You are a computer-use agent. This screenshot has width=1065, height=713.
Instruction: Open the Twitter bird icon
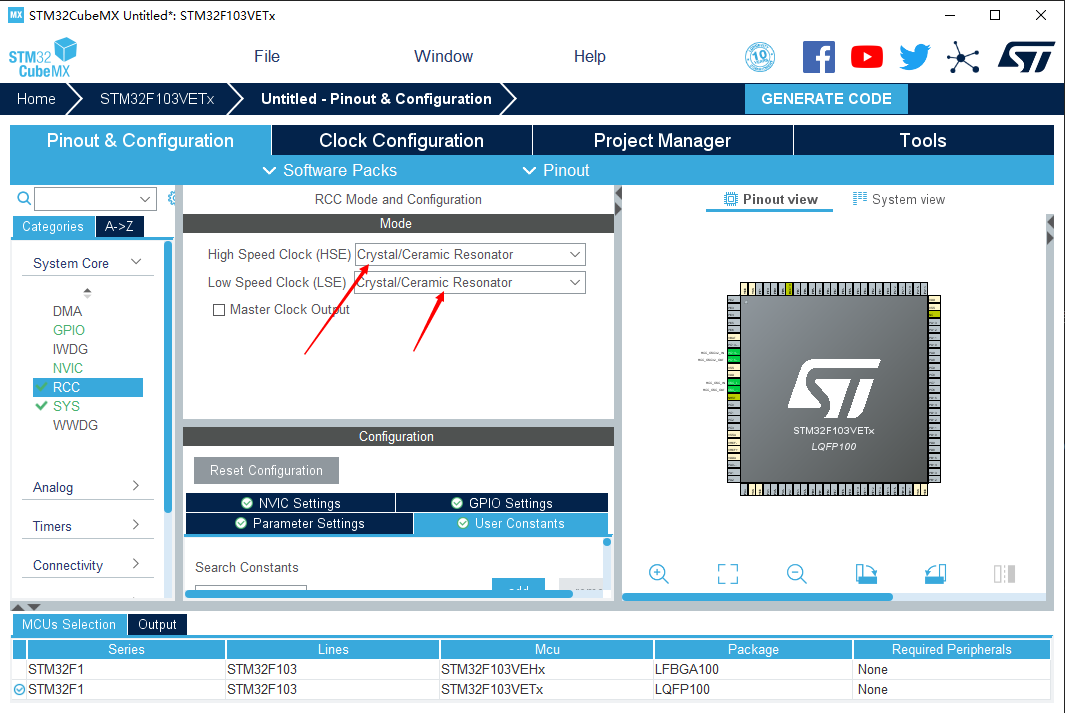915,57
